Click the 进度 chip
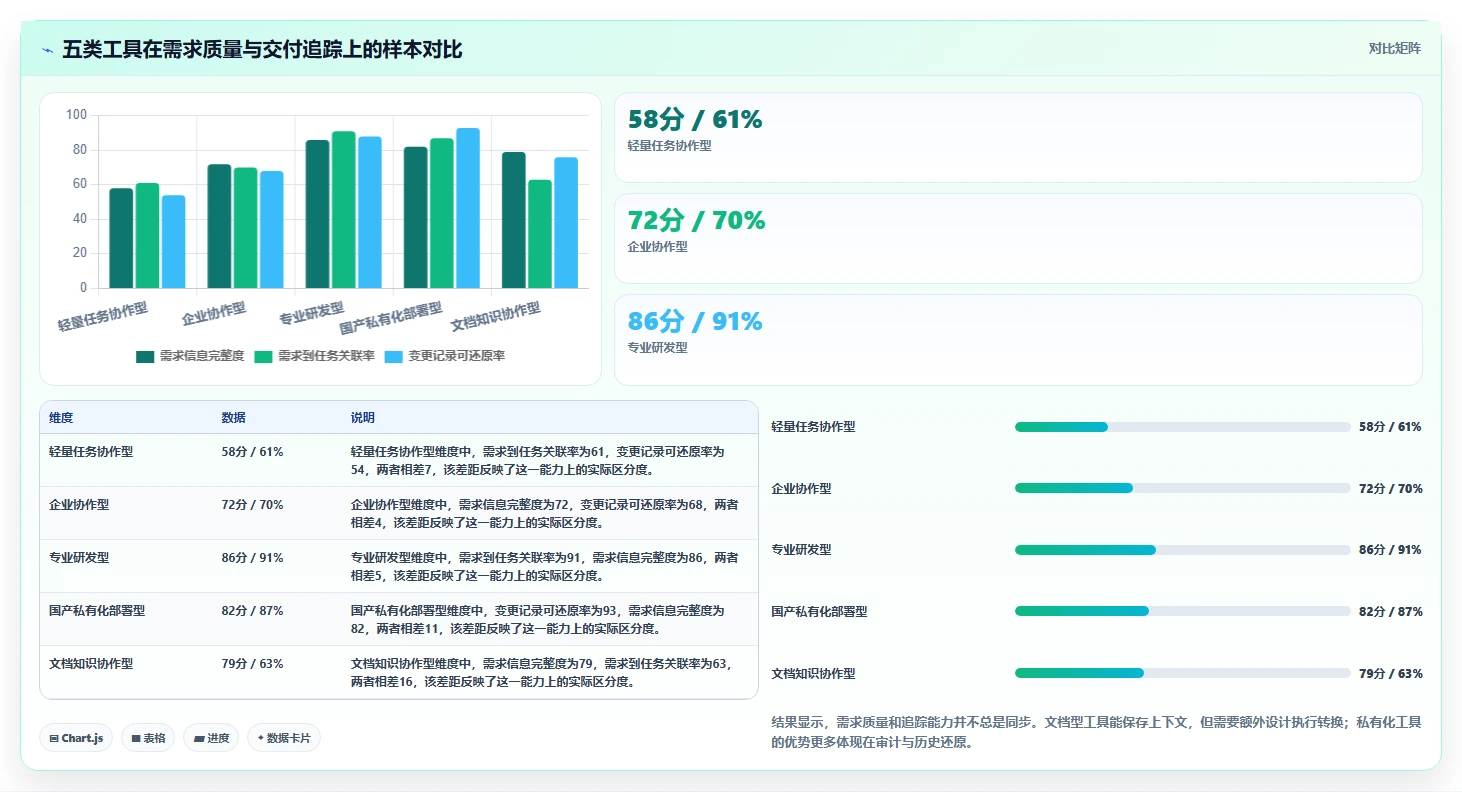 point(211,738)
